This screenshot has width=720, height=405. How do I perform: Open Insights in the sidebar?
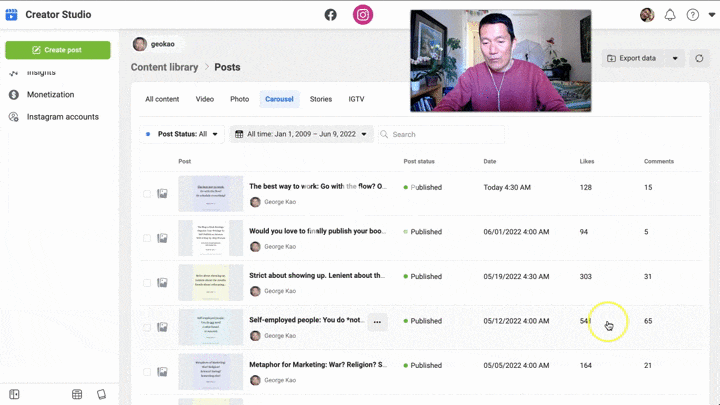click(x=41, y=72)
